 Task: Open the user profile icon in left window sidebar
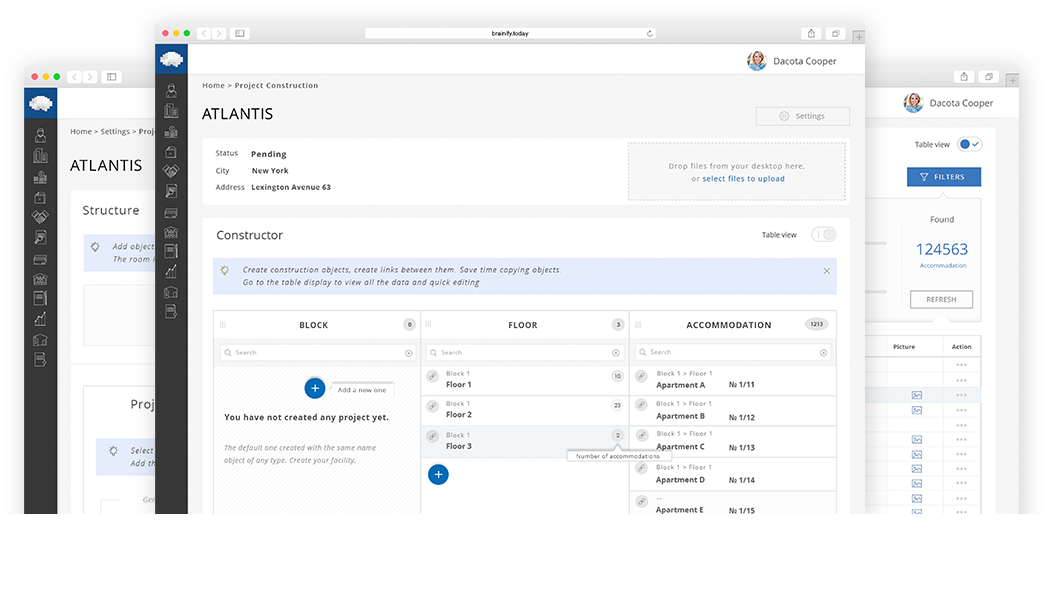[40, 135]
